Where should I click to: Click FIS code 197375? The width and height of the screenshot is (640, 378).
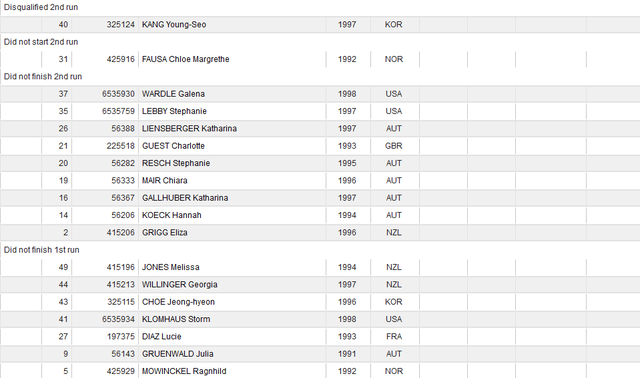pyautogui.click(x=120, y=337)
